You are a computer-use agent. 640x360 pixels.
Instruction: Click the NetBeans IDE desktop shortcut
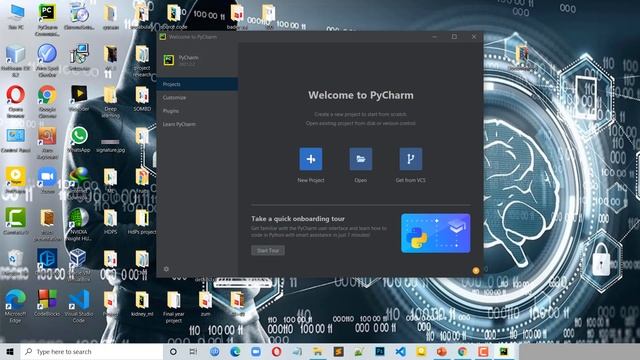click(x=16, y=61)
